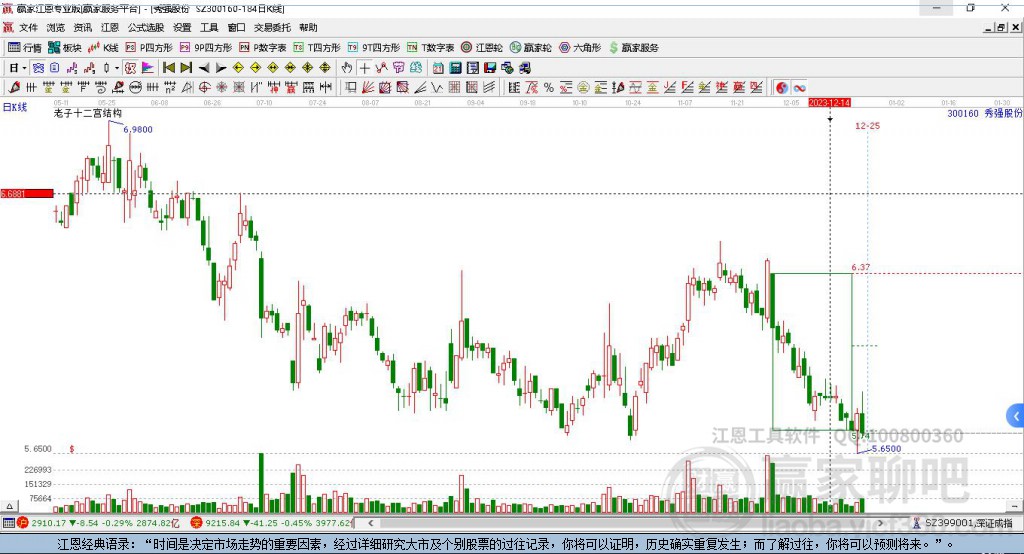Viewport: 1024px width, 554px height.
Task: Select the hand pan tool icon
Action: (347, 68)
